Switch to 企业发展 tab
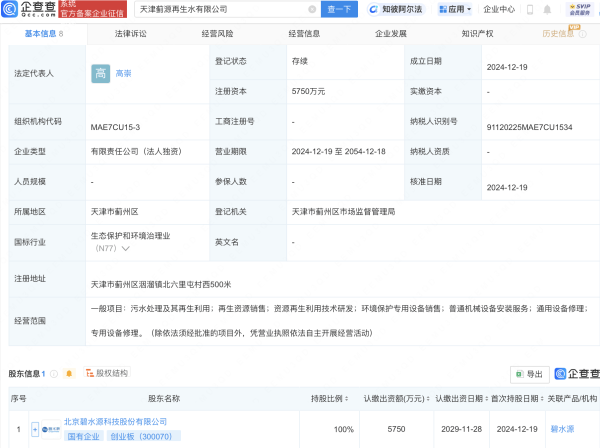 [x=391, y=34]
